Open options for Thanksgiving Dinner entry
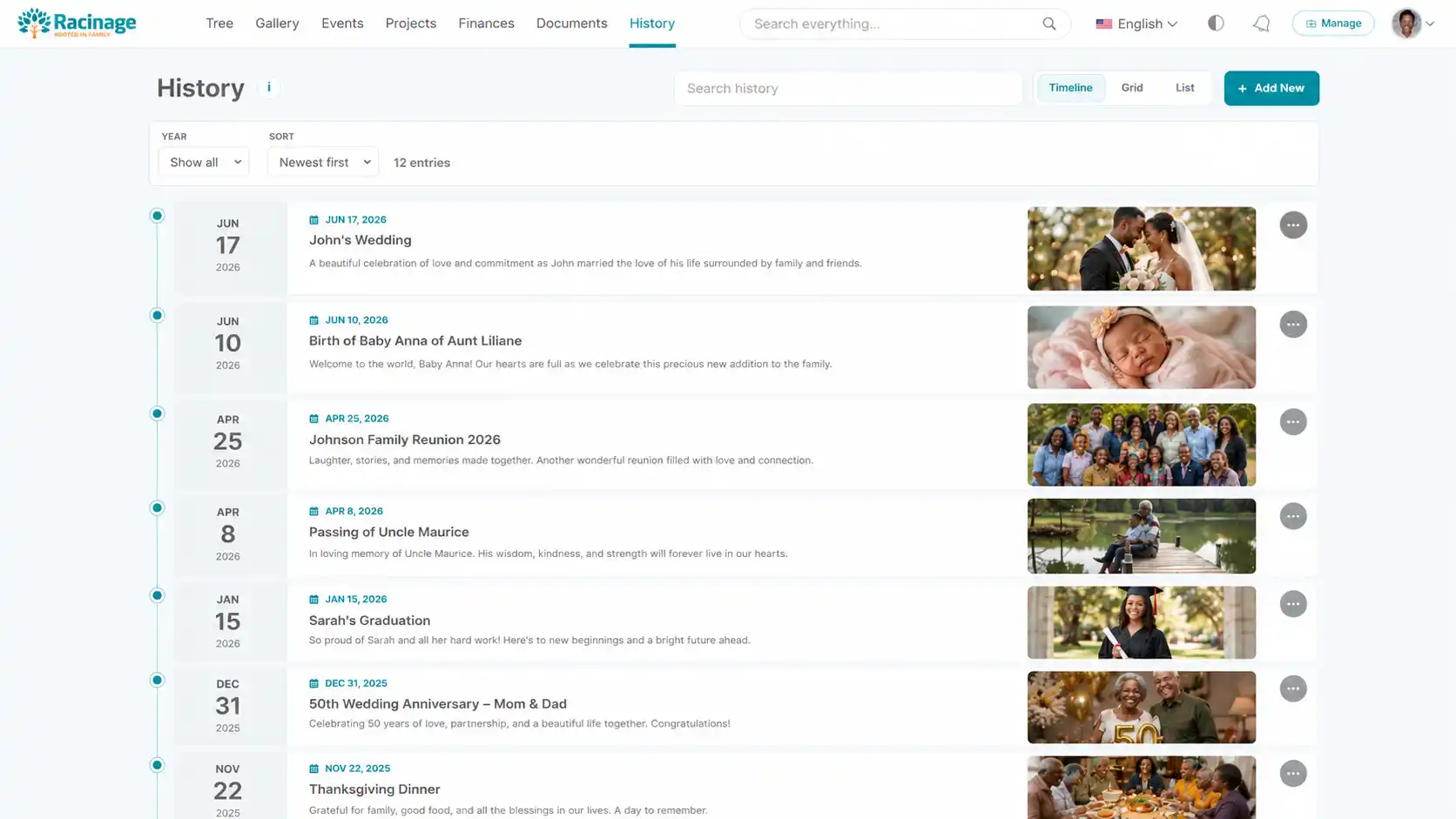This screenshot has height=819, width=1456. point(1293,774)
